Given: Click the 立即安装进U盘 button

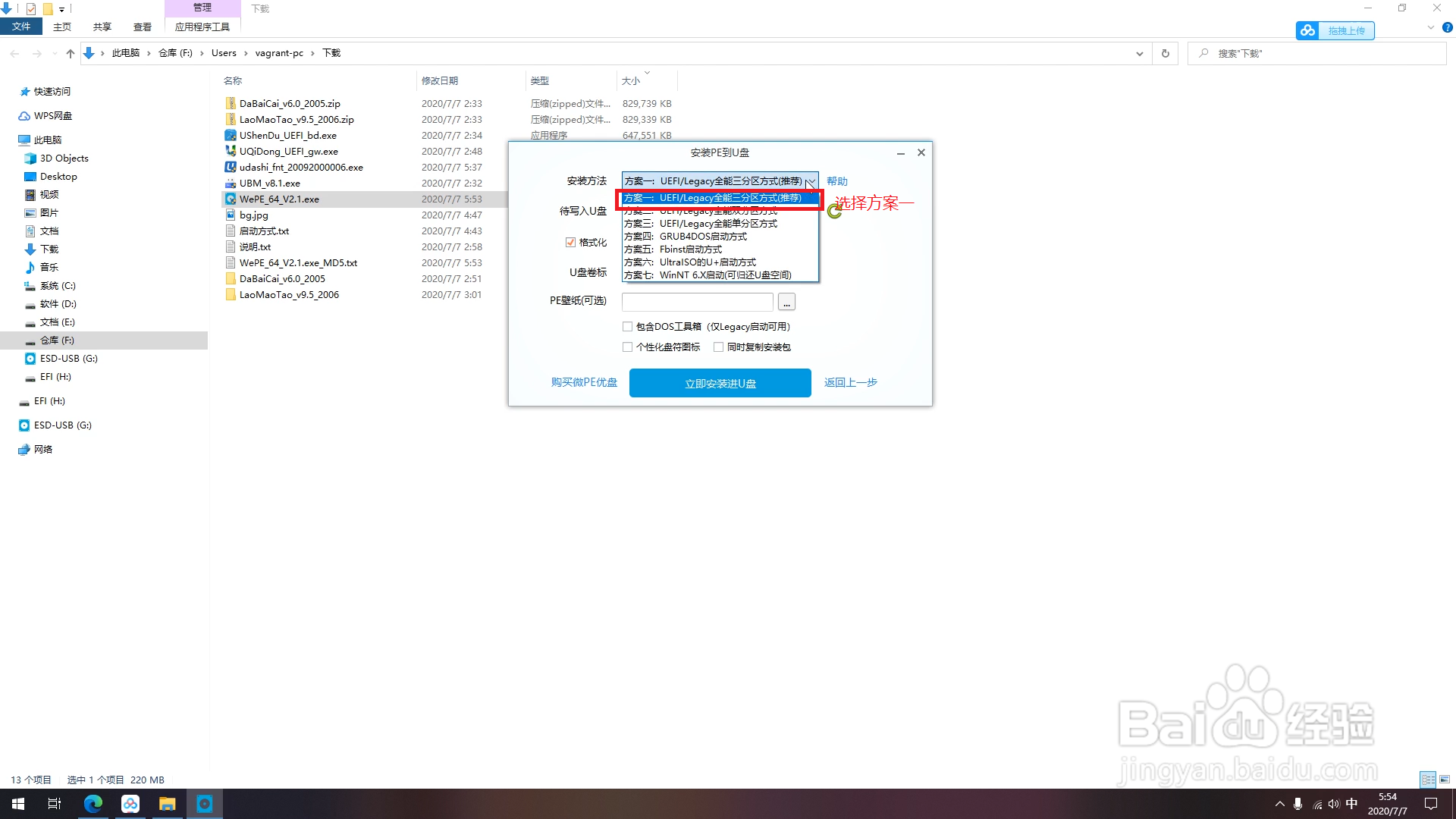Looking at the screenshot, I should click(720, 383).
